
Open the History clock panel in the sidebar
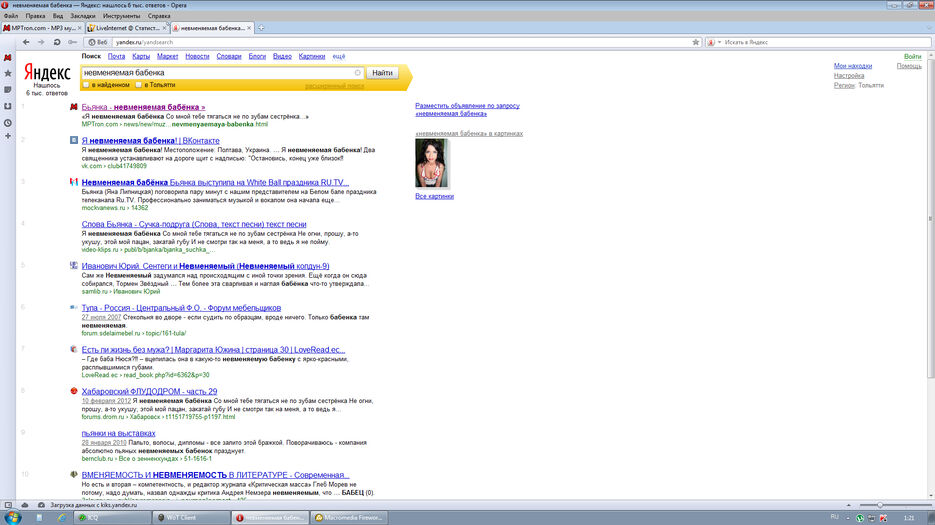tap(8, 123)
